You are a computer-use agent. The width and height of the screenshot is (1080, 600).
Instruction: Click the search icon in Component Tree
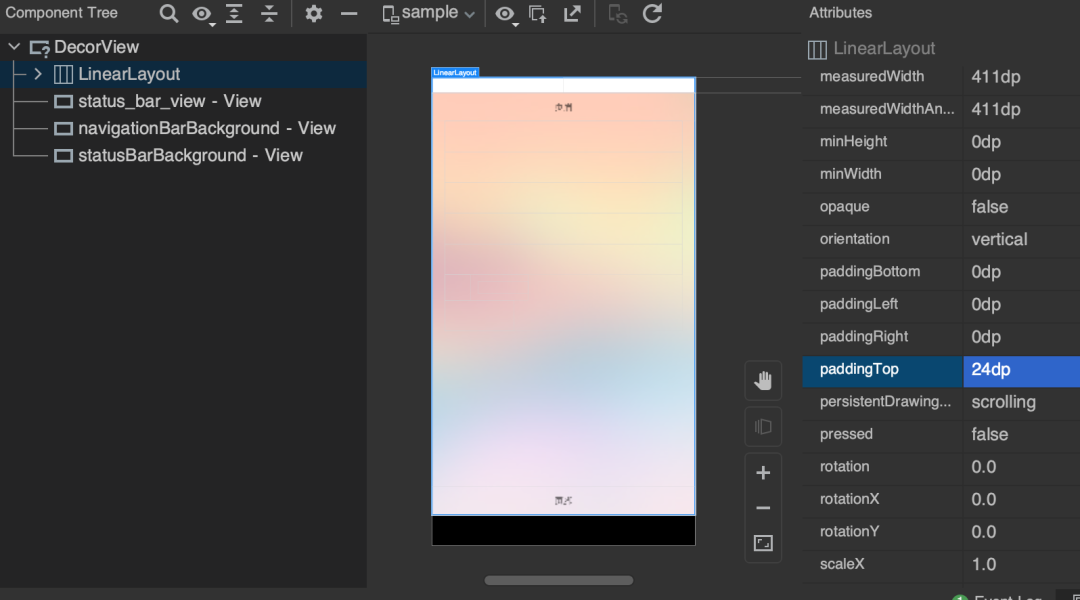169,14
